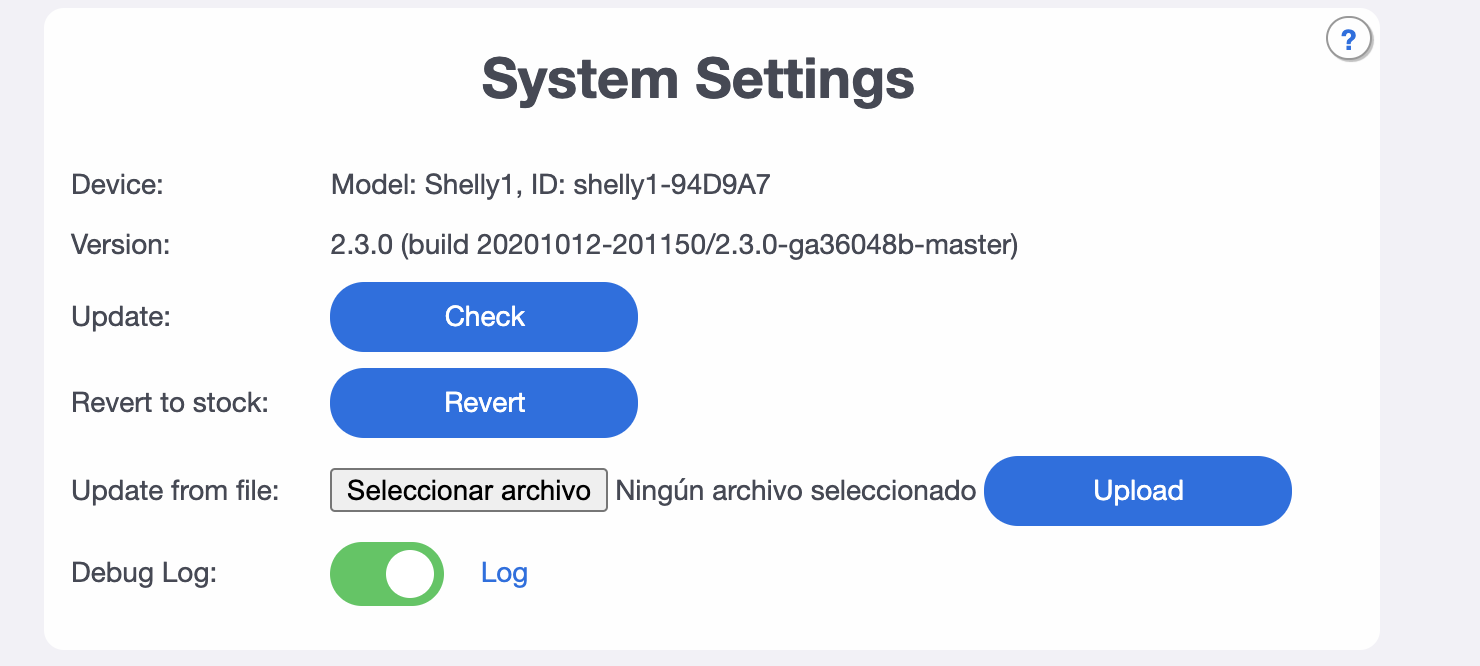Open the Seleccionar archivo file chooser
The image size is (1480, 666).
click(x=469, y=490)
